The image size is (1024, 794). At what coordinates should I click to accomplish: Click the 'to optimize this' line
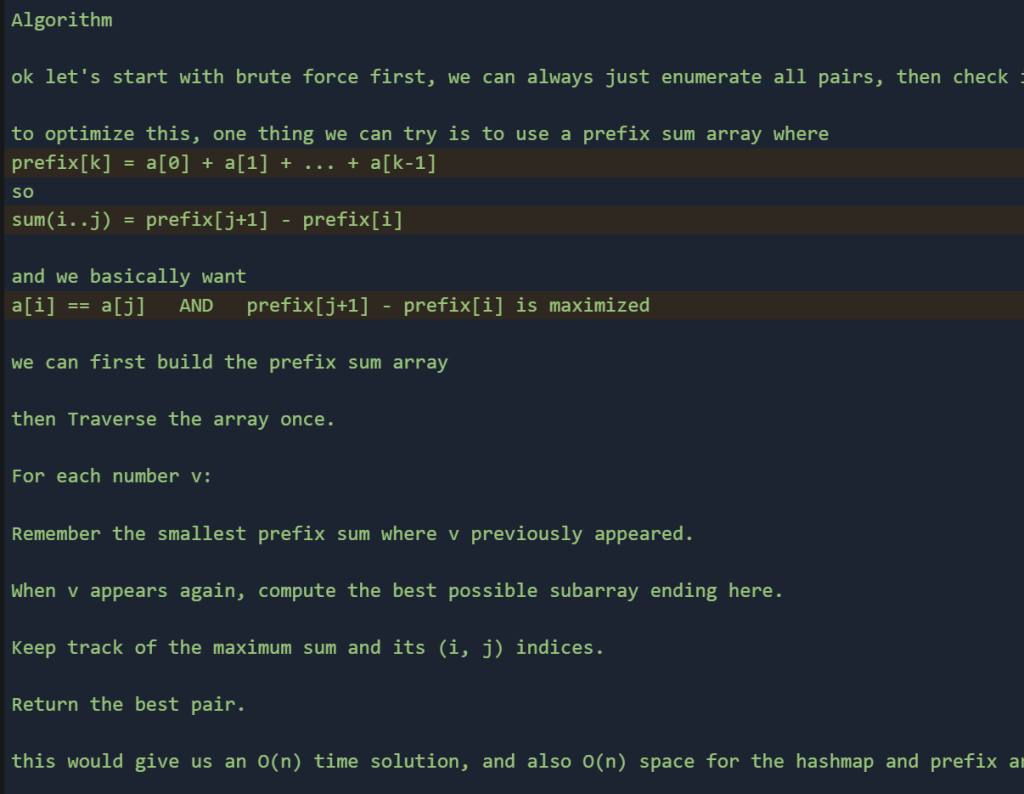[x=420, y=134]
